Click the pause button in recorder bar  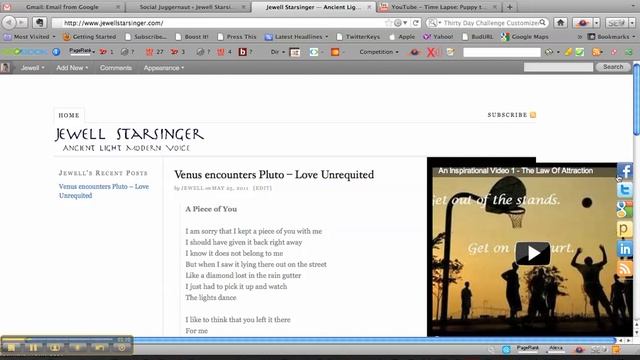click(33, 348)
